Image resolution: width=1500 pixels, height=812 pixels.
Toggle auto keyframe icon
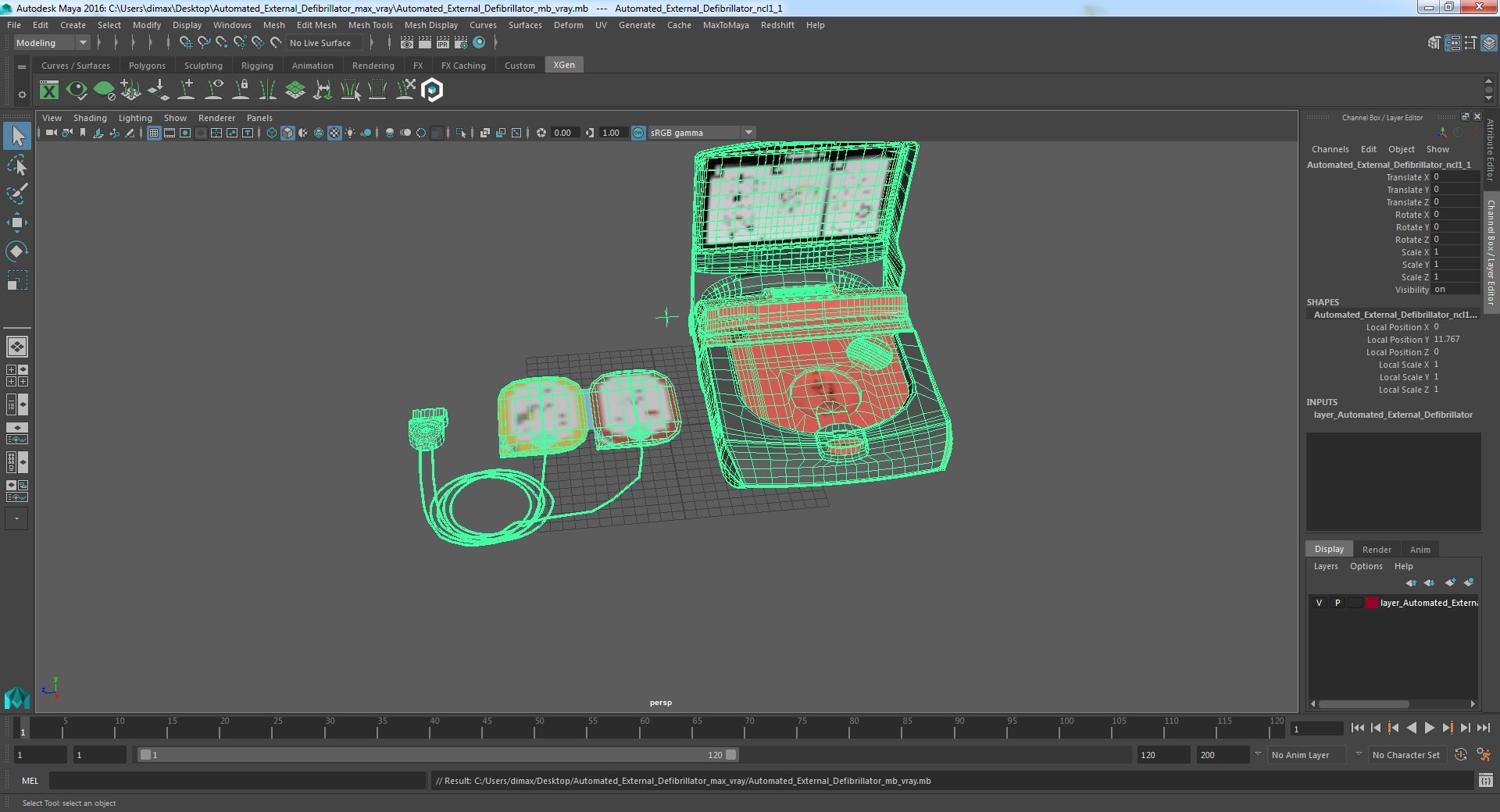[x=1461, y=755]
